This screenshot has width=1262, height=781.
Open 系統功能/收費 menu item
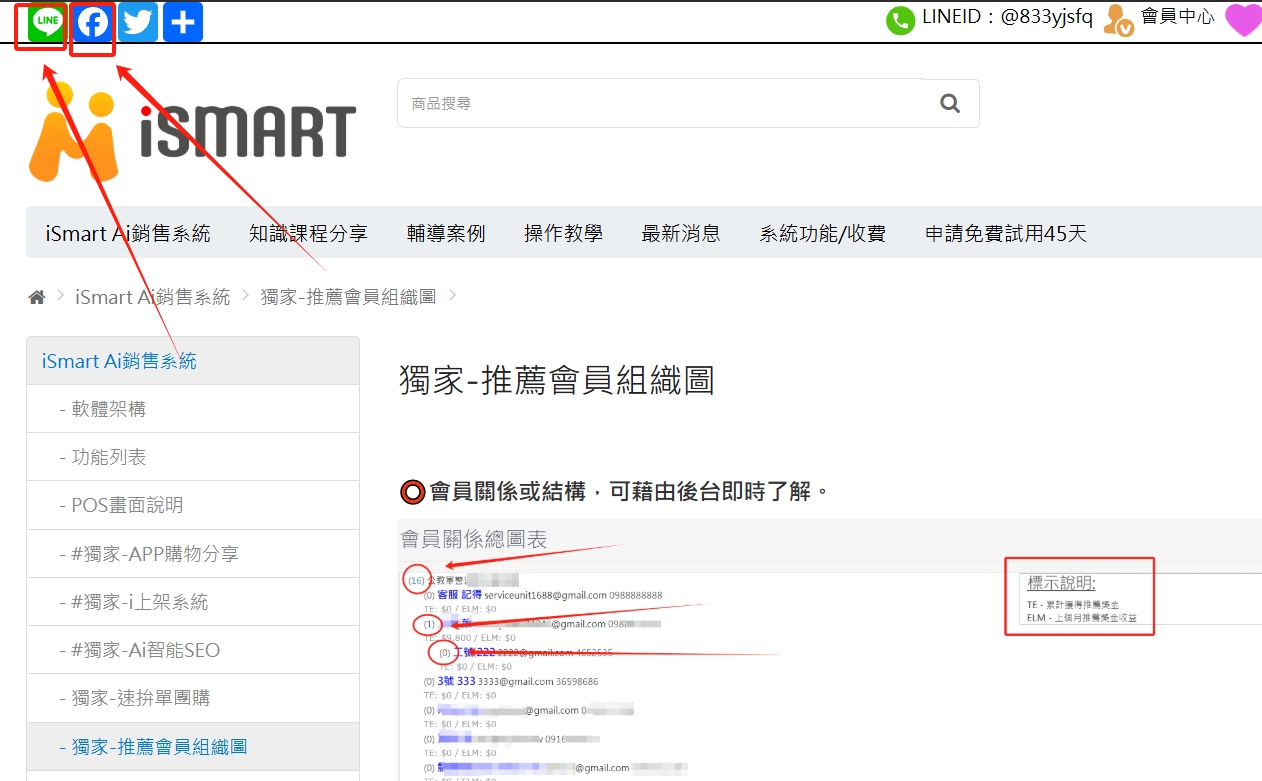[x=822, y=234]
